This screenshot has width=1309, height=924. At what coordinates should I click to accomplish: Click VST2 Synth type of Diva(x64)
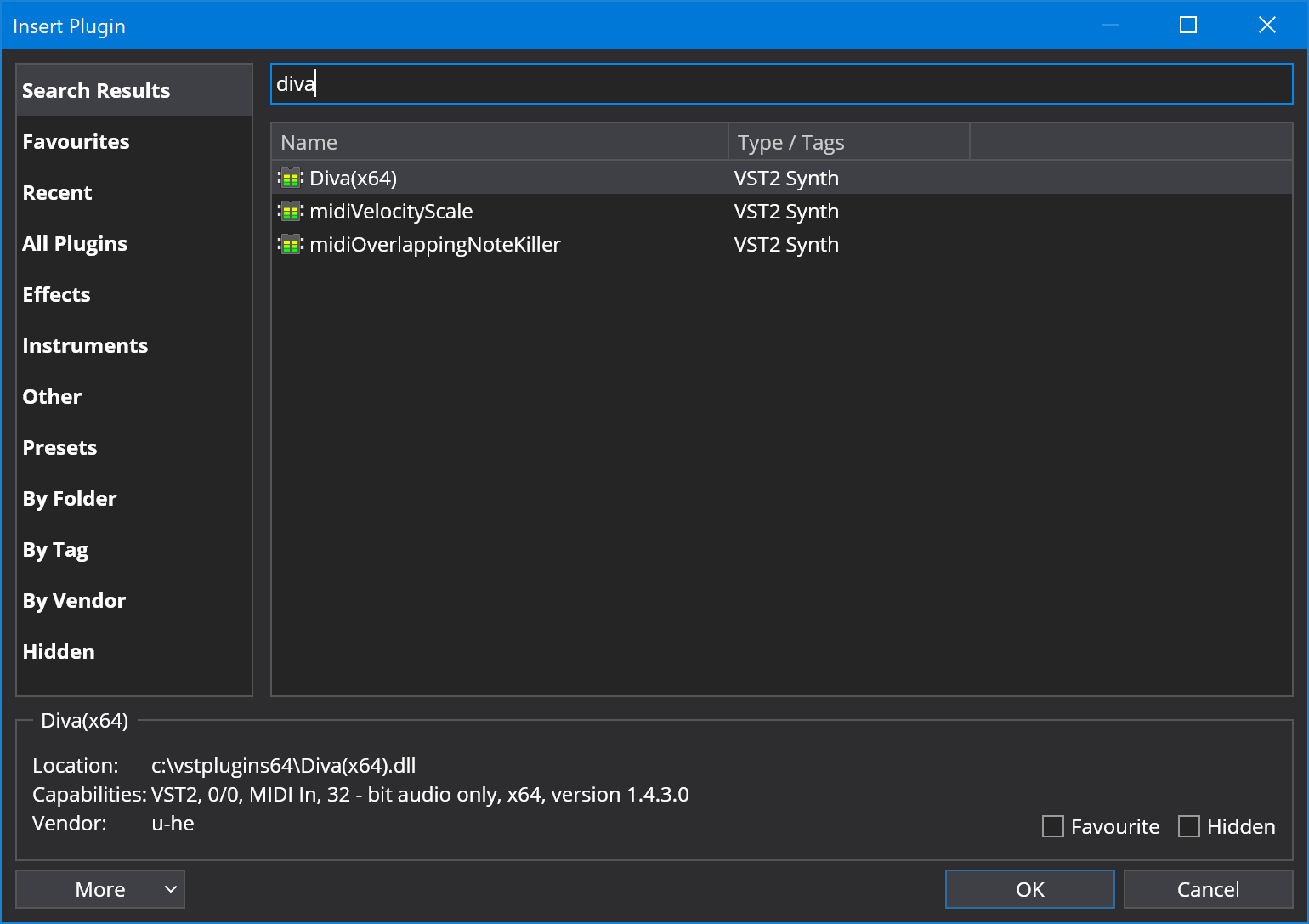click(x=786, y=178)
